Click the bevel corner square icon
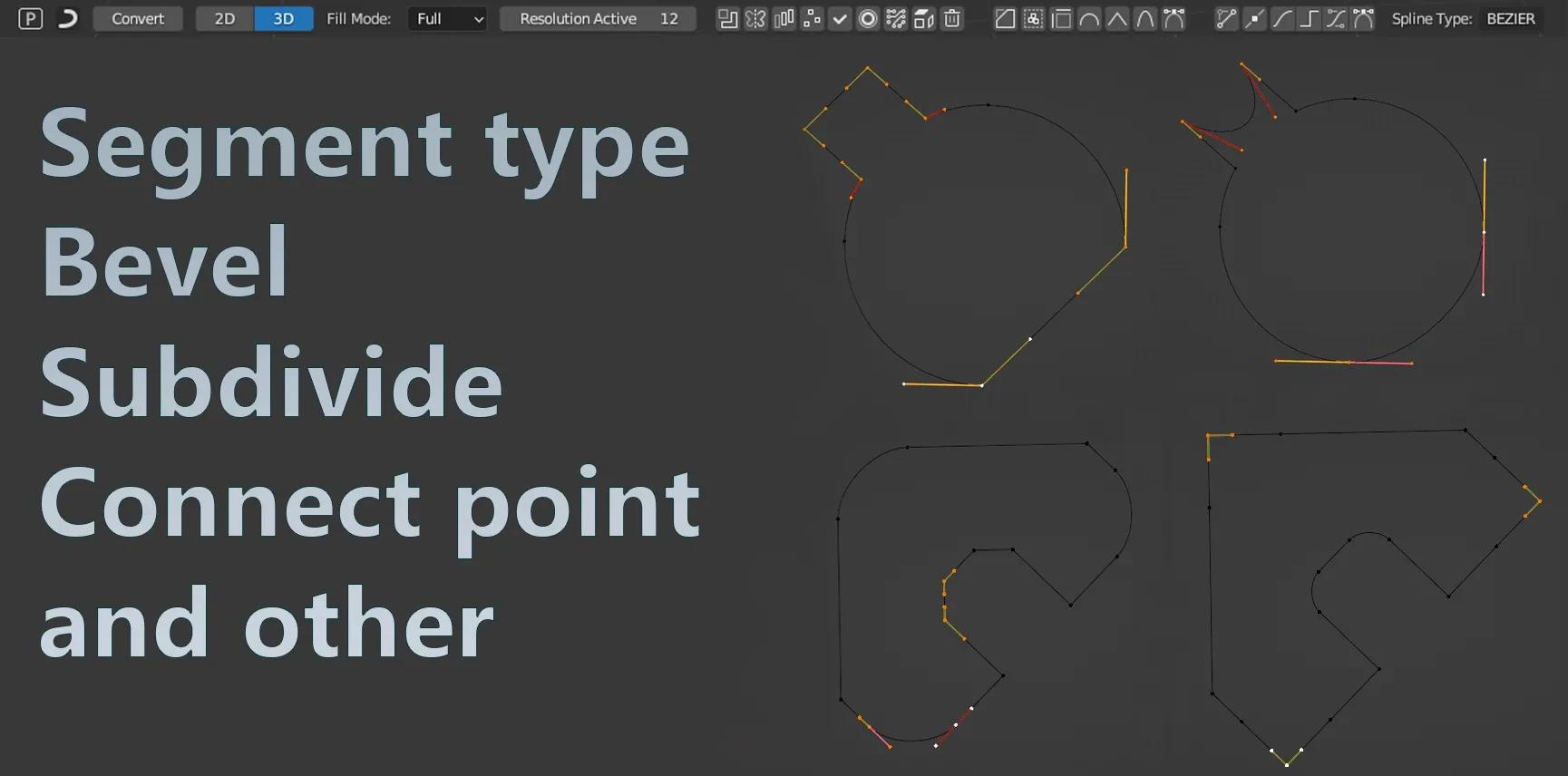The image size is (1568, 776). tap(1005, 18)
